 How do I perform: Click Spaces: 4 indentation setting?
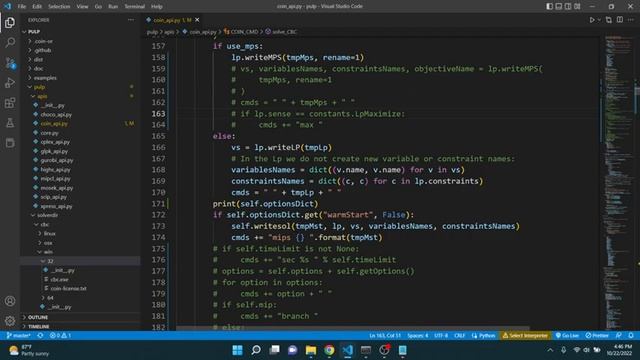point(418,336)
